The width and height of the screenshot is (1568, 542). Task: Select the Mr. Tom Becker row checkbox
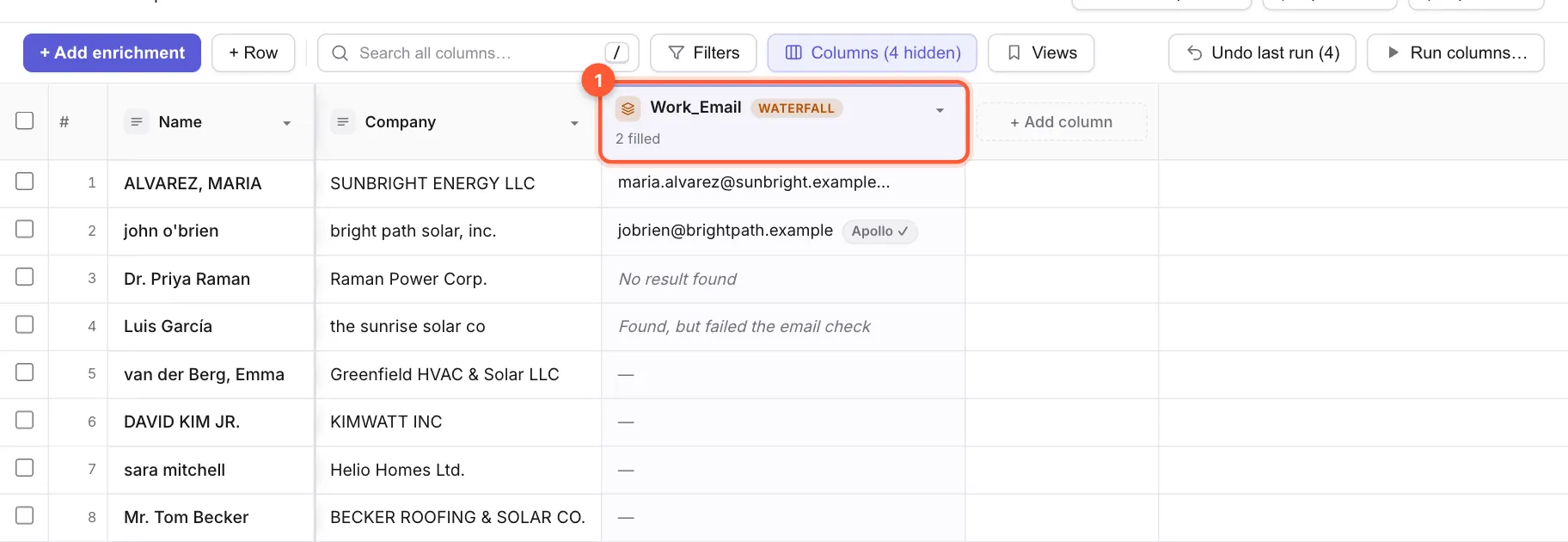click(x=25, y=515)
